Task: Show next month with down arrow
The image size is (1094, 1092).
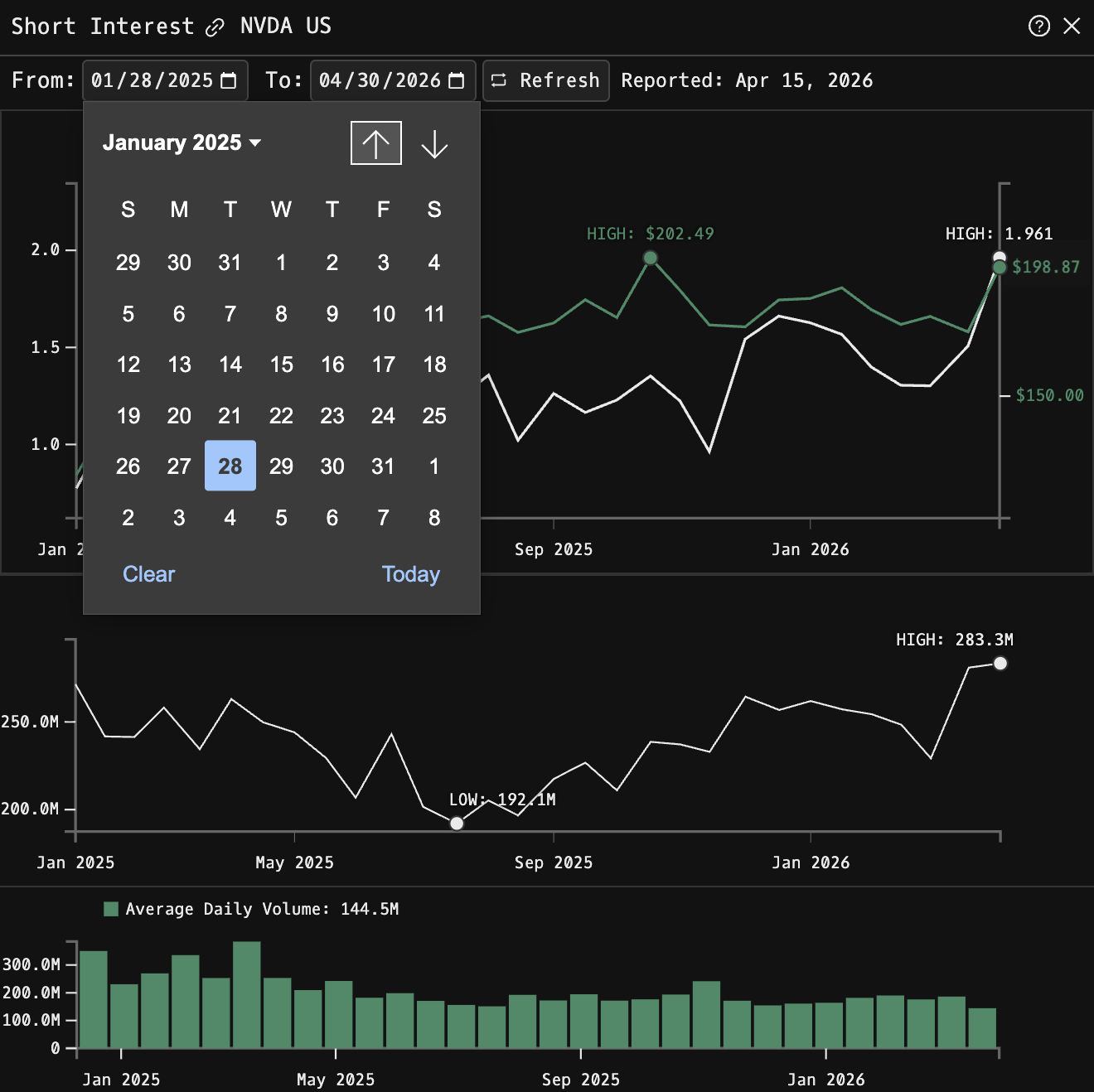Action: point(434,143)
